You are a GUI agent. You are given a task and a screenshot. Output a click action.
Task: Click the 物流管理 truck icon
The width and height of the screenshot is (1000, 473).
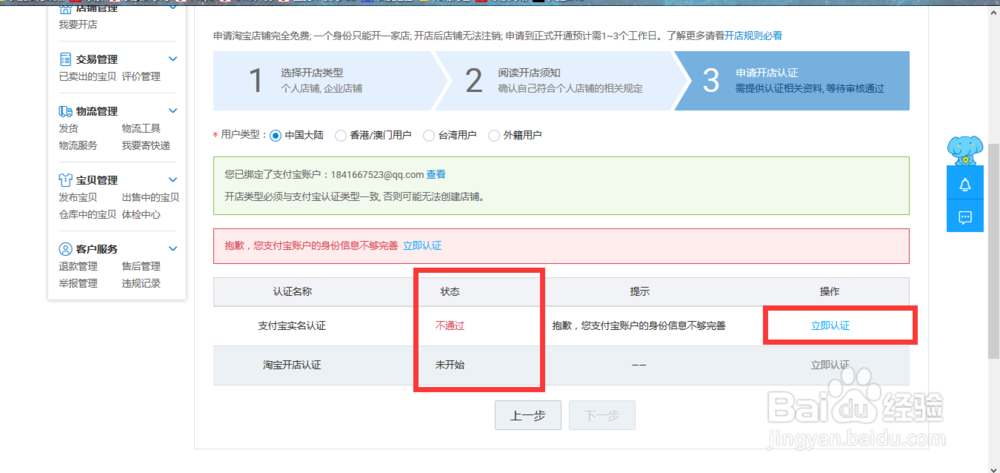65,111
